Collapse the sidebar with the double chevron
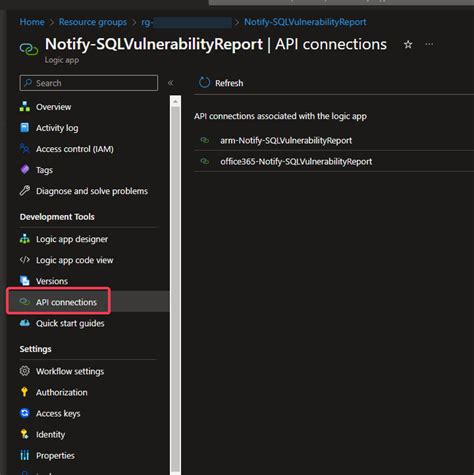 tap(170, 83)
